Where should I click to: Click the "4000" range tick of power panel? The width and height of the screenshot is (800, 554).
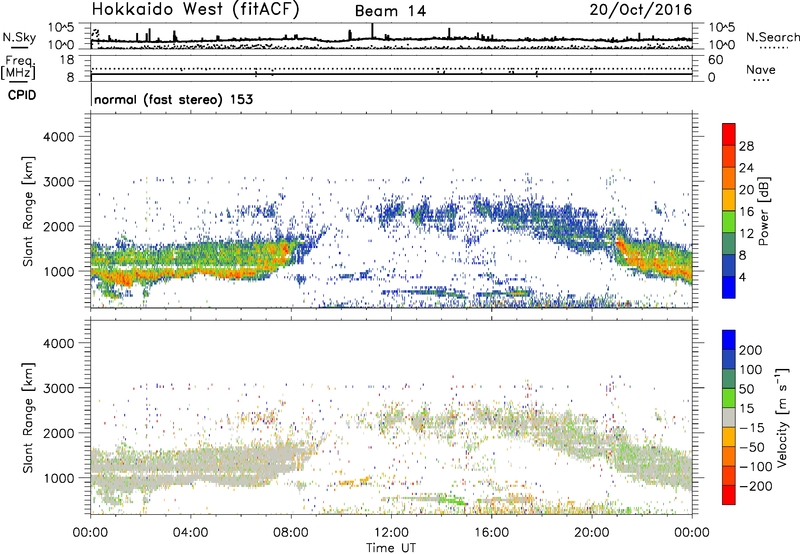(59, 137)
